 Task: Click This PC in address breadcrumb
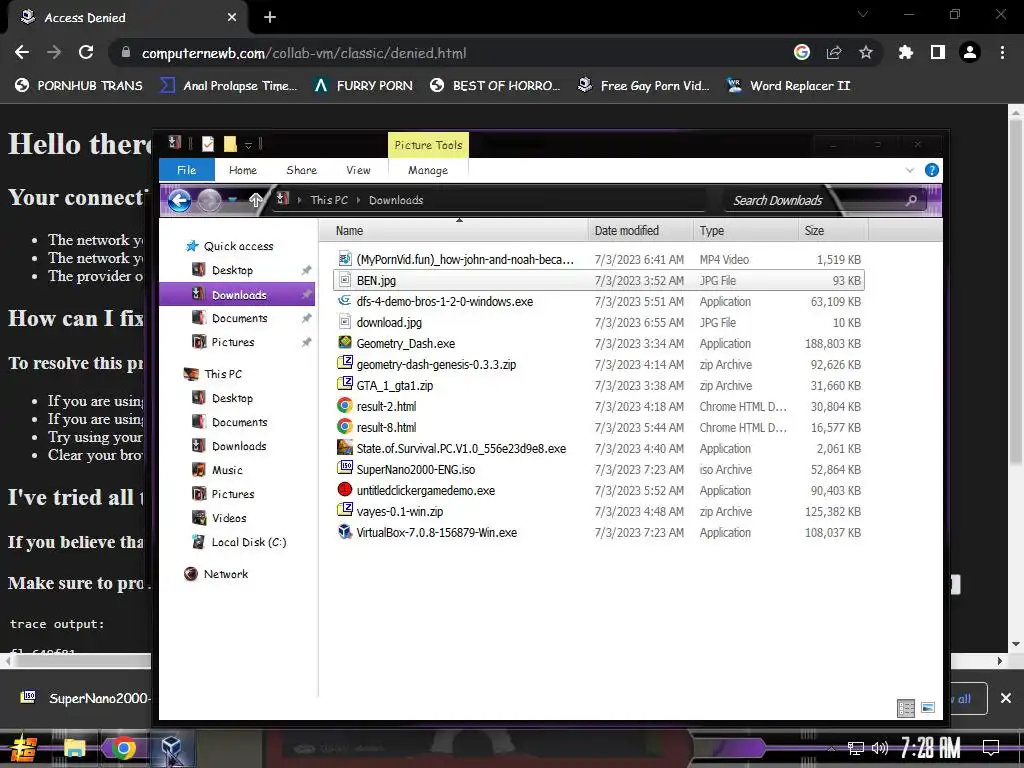(329, 200)
